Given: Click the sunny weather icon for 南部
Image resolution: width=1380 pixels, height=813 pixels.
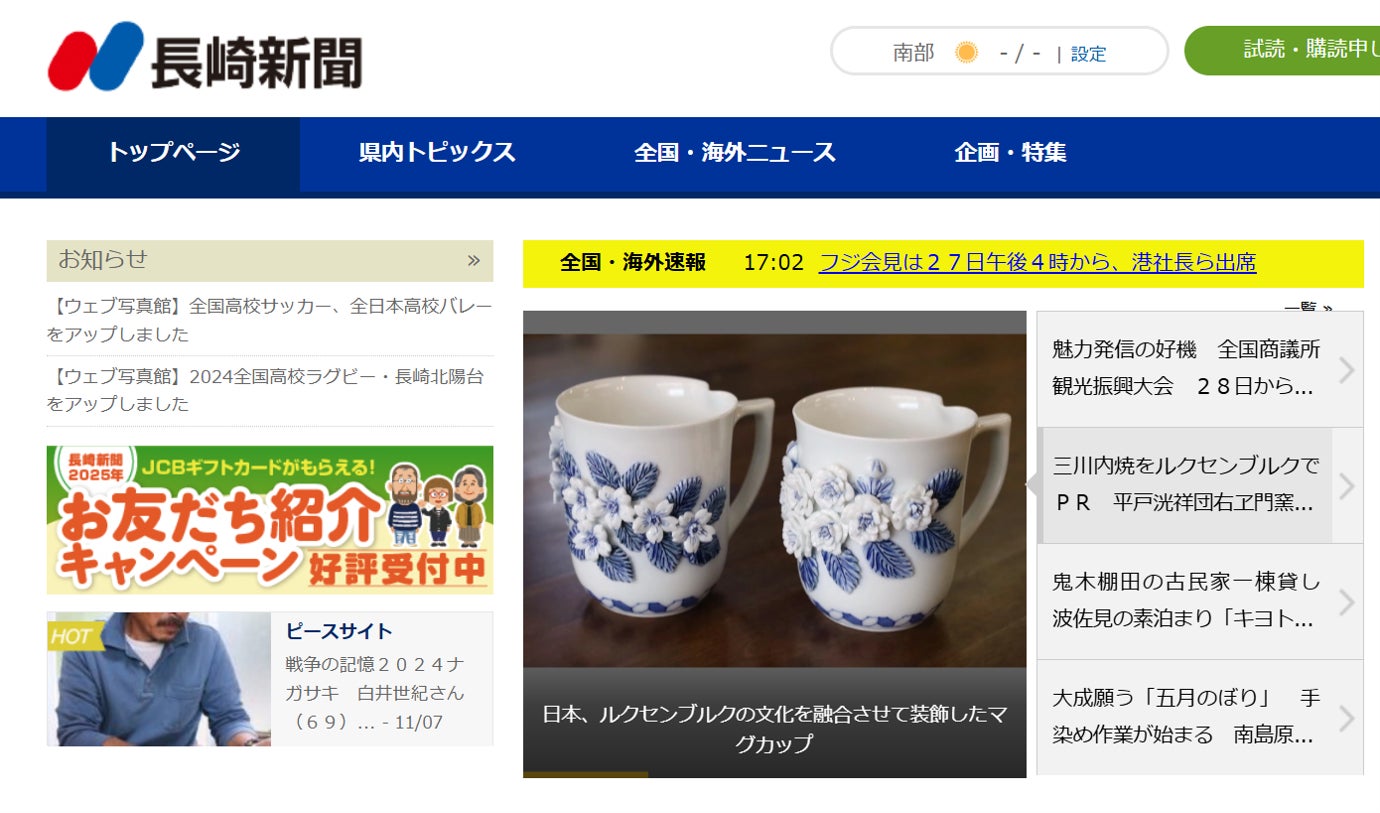Looking at the screenshot, I should (x=966, y=53).
